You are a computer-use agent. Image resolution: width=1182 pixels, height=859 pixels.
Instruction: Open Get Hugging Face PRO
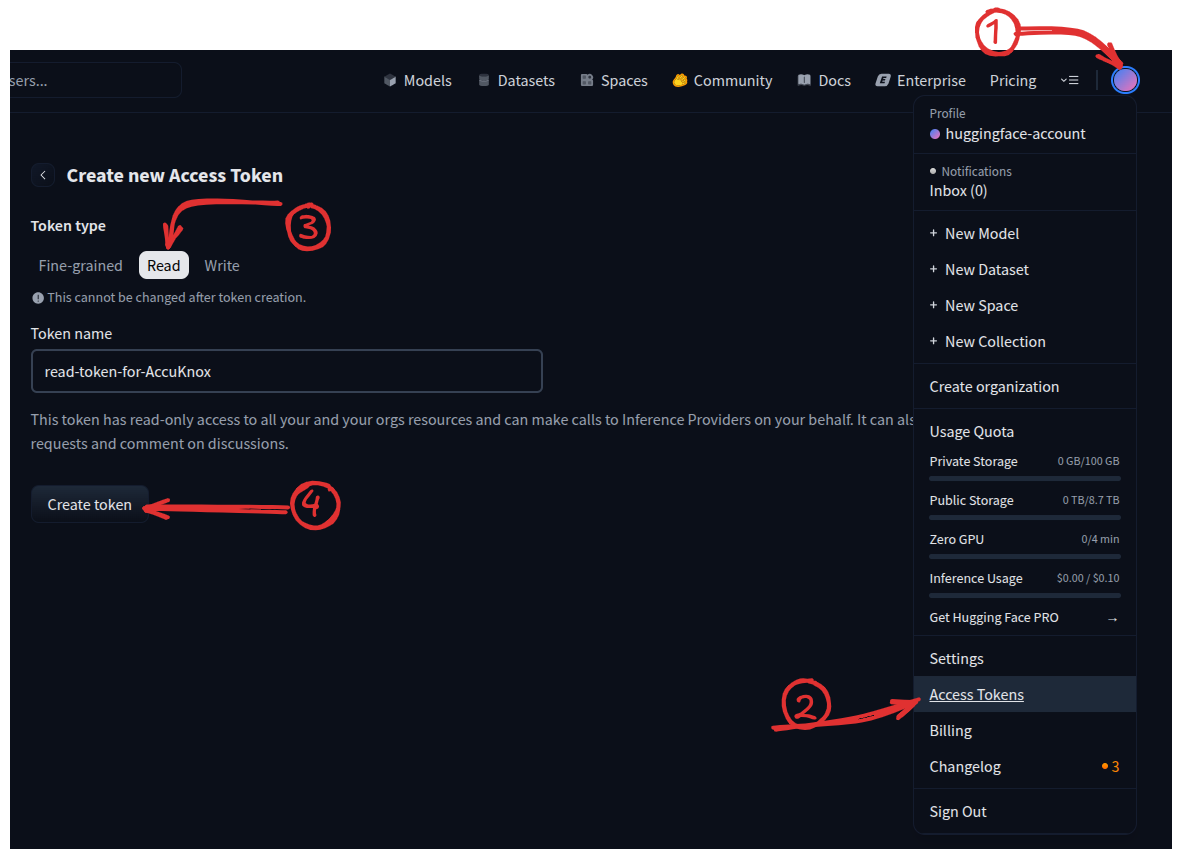tap(1024, 618)
